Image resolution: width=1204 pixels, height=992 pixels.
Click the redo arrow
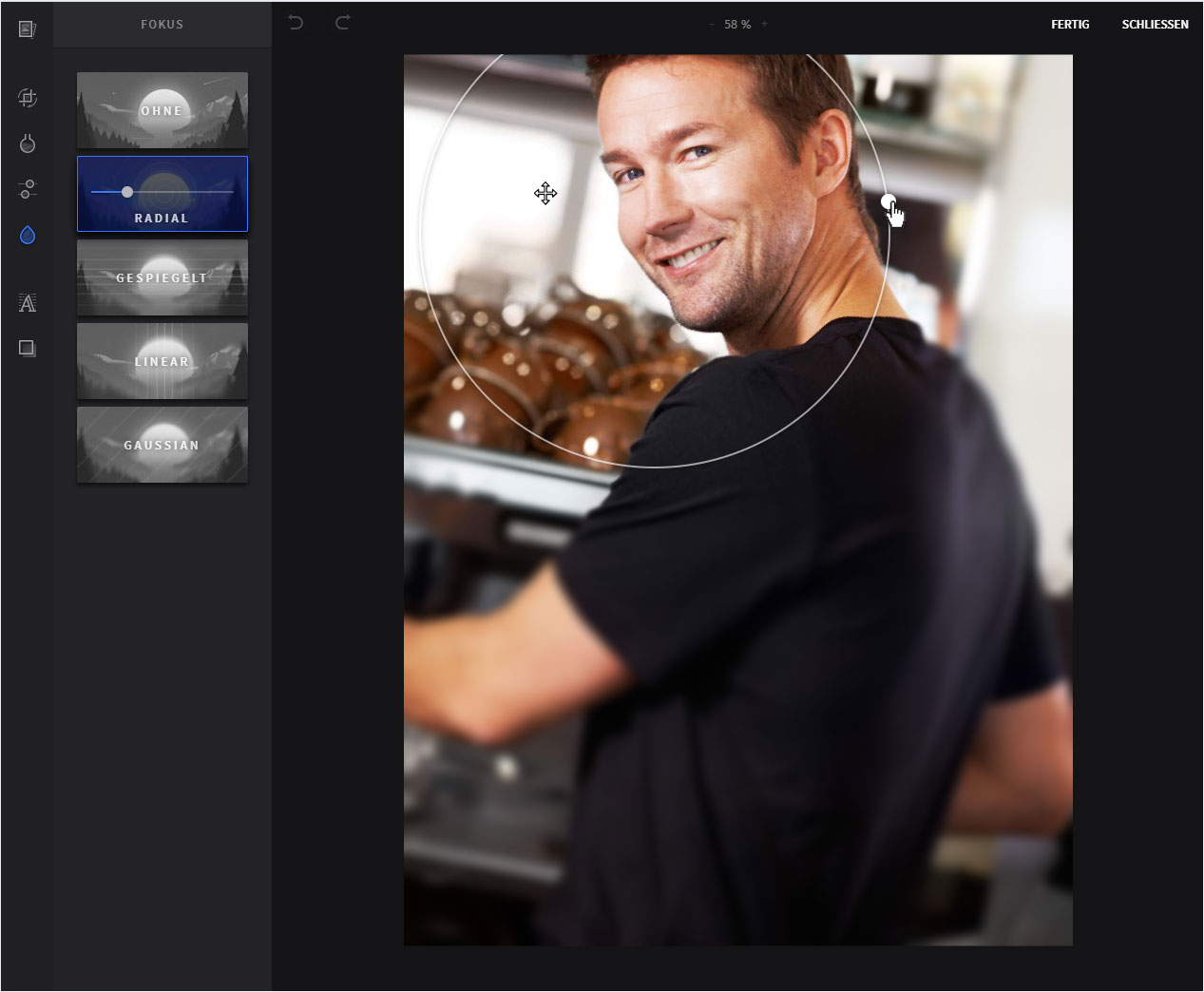[x=343, y=22]
